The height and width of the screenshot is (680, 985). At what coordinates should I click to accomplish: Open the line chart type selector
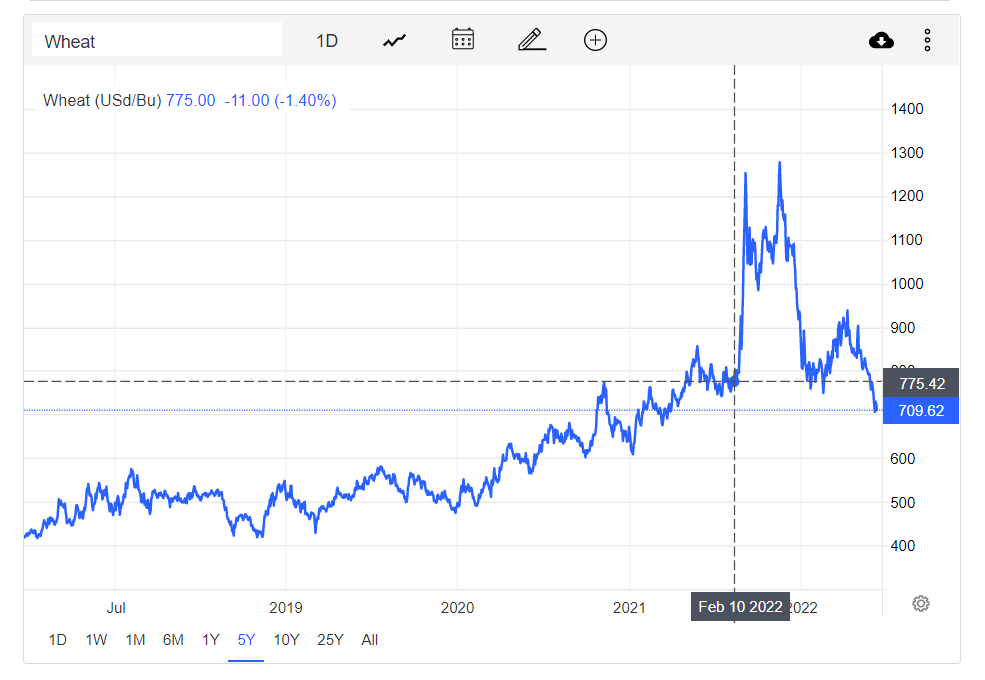point(395,41)
